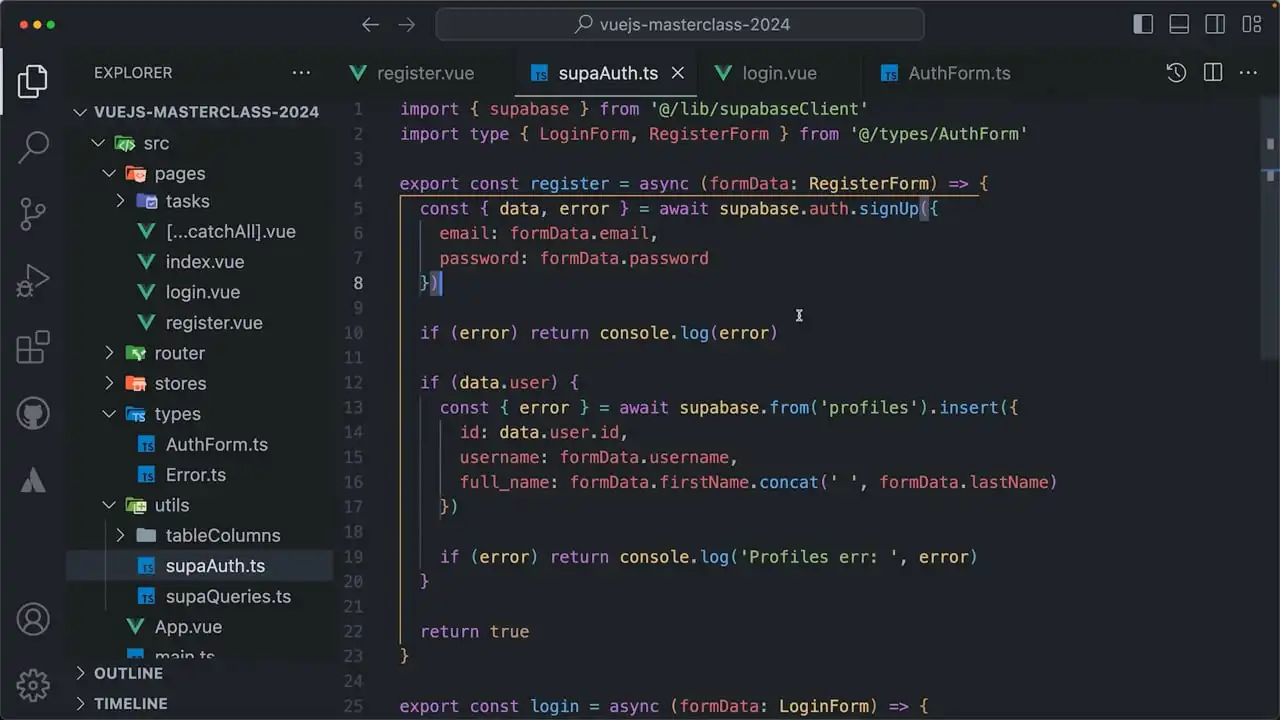This screenshot has width=1280, height=720.
Task: Open the Manage gear icon
Action: (x=33, y=685)
